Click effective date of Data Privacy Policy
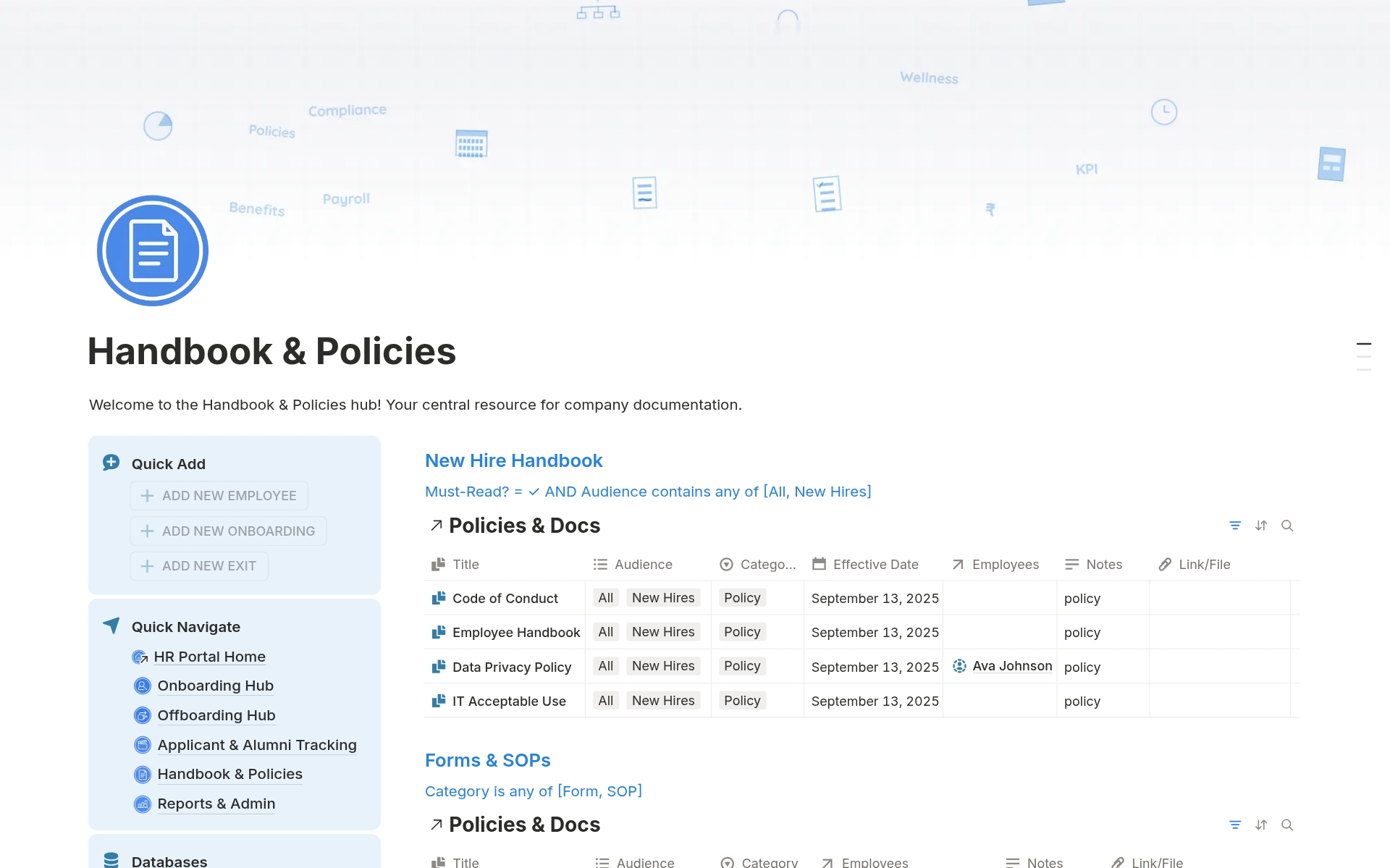Image resolution: width=1390 pixels, height=868 pixels. coord(875,667)
